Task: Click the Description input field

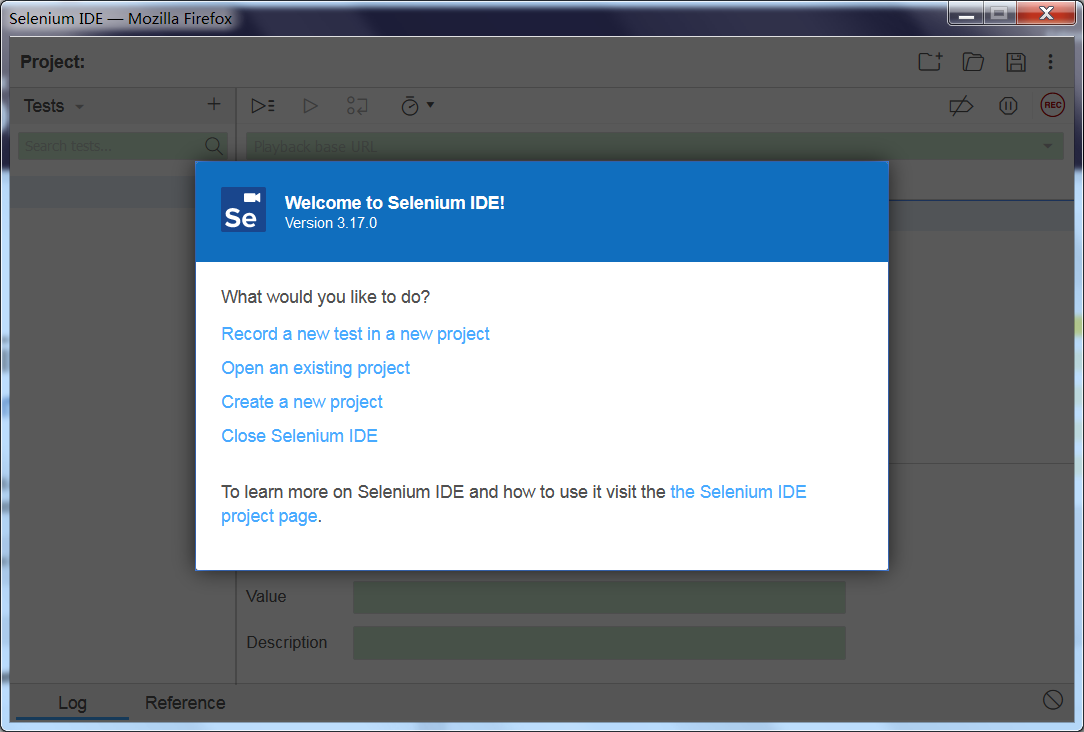Action: pos(599,643)
